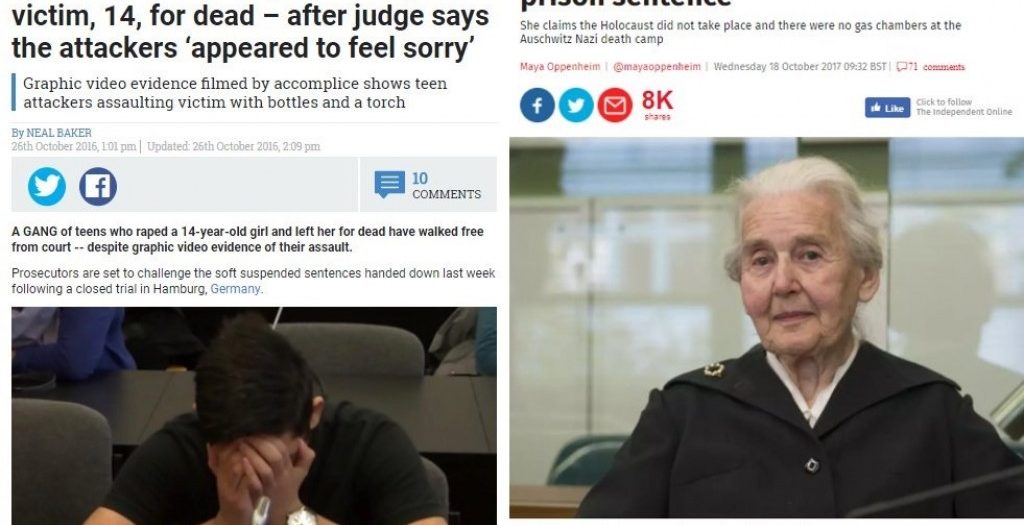Image resolution: width=1024 pixels, height=525 pixels.
Task: Click the blue speech bubble comments icon
Action: pyautogui.click(x=390, y=184)
